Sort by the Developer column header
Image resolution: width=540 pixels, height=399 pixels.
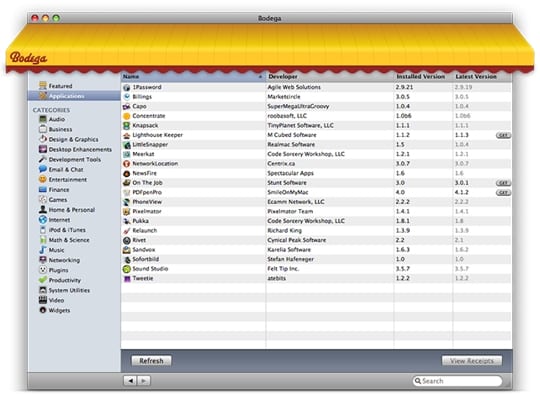(330, 76)
